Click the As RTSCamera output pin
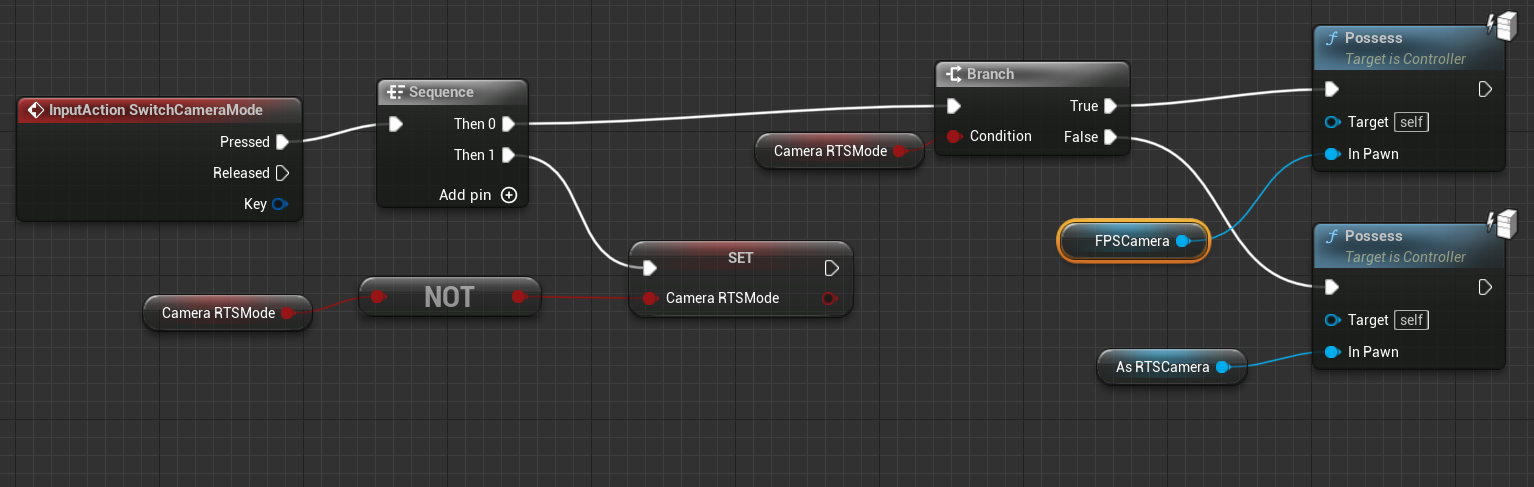Image resolution: width=1534 pixels, height=487 pixels. tap(1221, 367)
